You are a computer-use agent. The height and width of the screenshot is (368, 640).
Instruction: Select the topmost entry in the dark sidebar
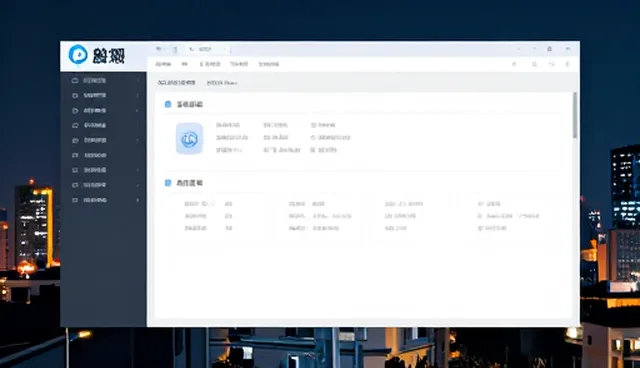(104, 80)
